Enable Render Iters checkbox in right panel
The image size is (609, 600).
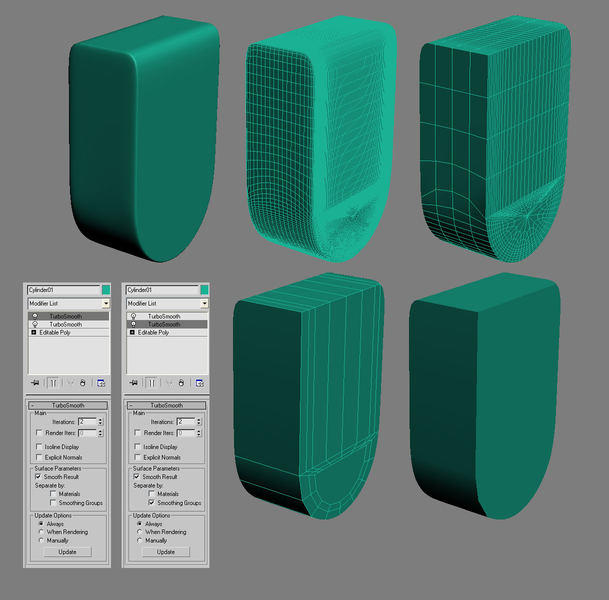137,432
